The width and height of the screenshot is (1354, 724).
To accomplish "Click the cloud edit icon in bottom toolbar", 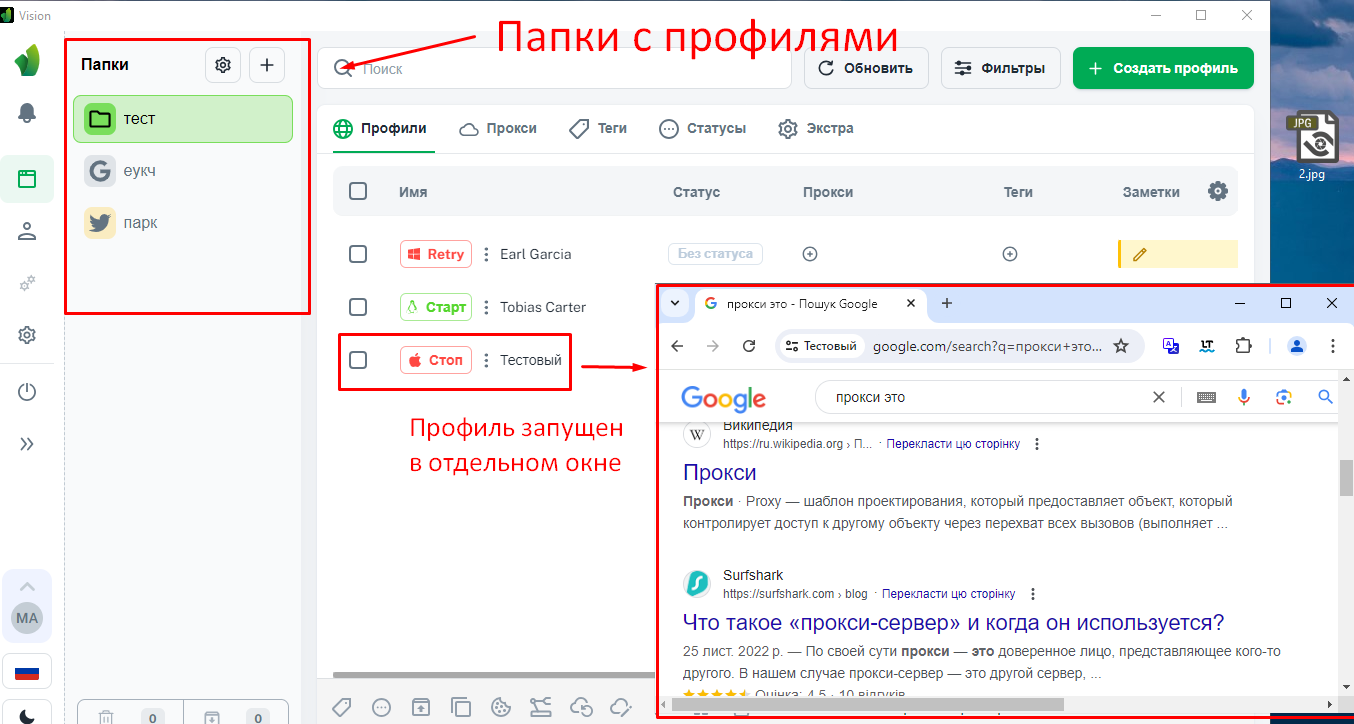I will 621,707.
